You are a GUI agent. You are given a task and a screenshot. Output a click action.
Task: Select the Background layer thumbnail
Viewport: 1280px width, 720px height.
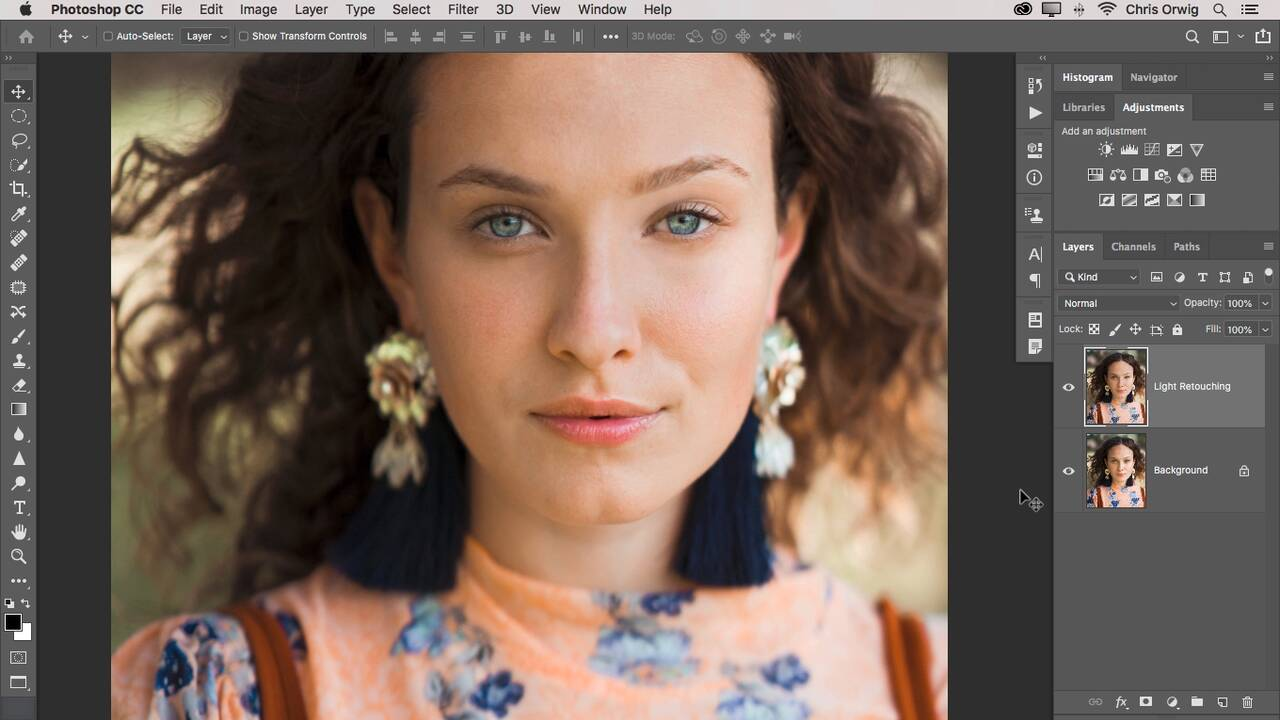(1116, 471)
